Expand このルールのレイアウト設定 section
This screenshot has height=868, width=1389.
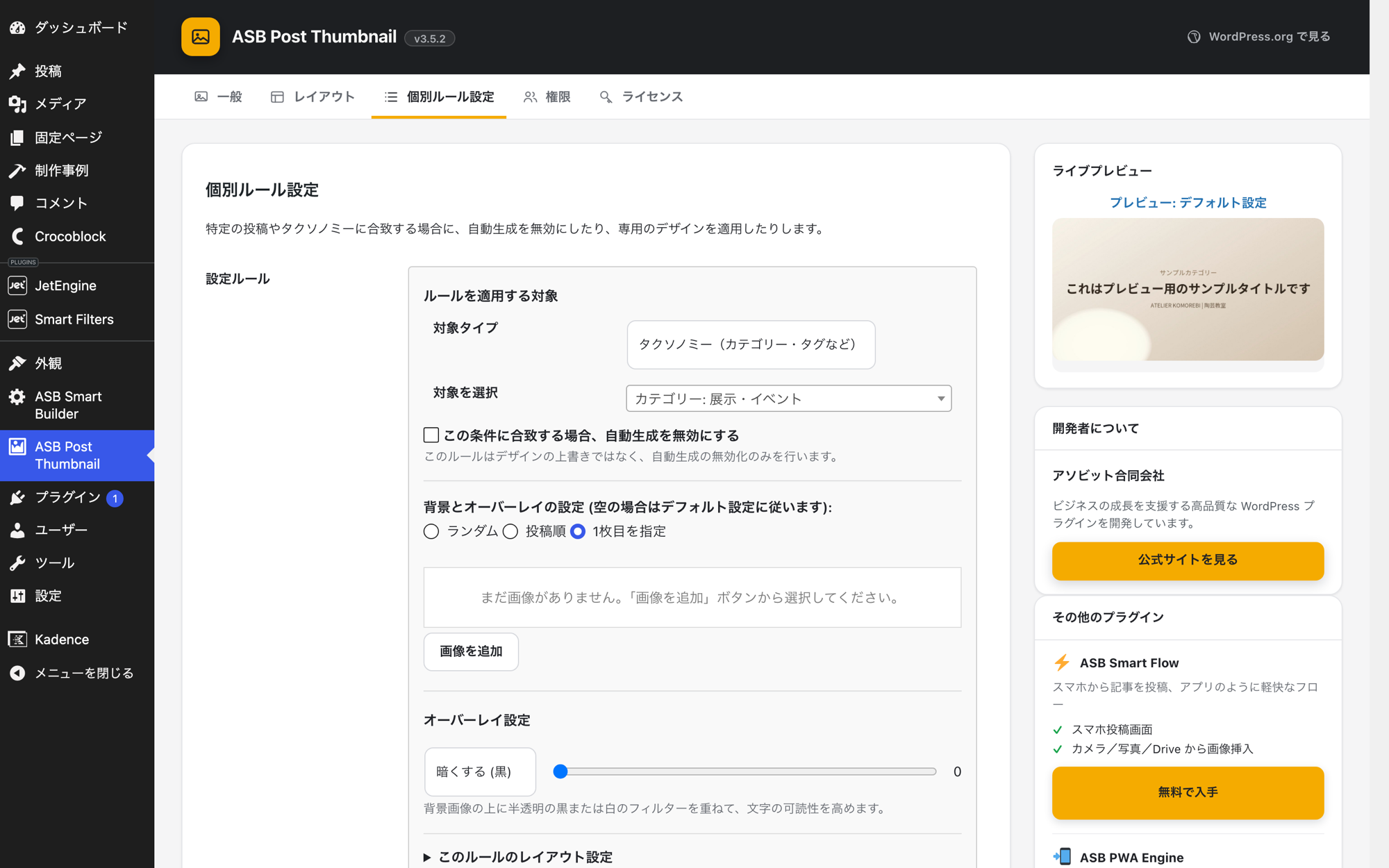point(518,857)
